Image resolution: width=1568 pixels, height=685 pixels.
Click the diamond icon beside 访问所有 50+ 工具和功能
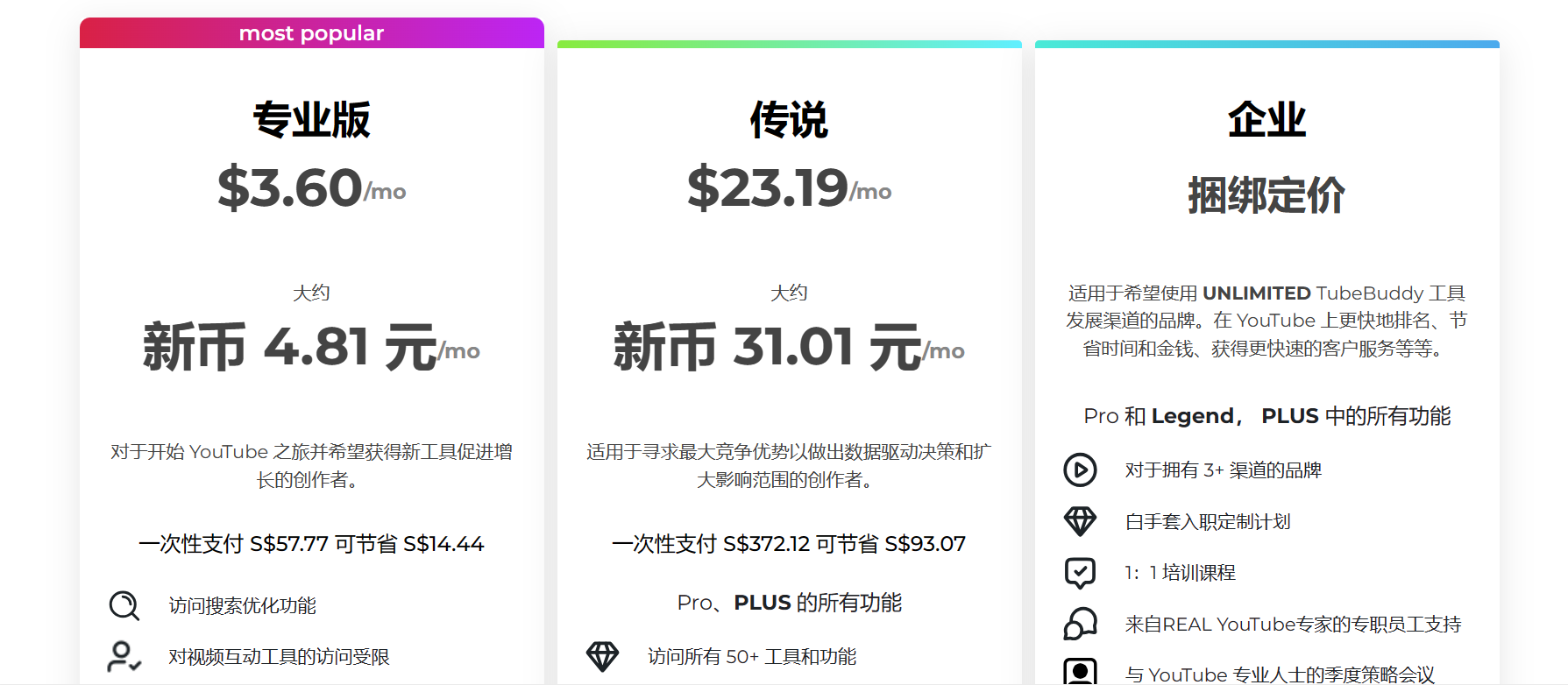(602, 657)
